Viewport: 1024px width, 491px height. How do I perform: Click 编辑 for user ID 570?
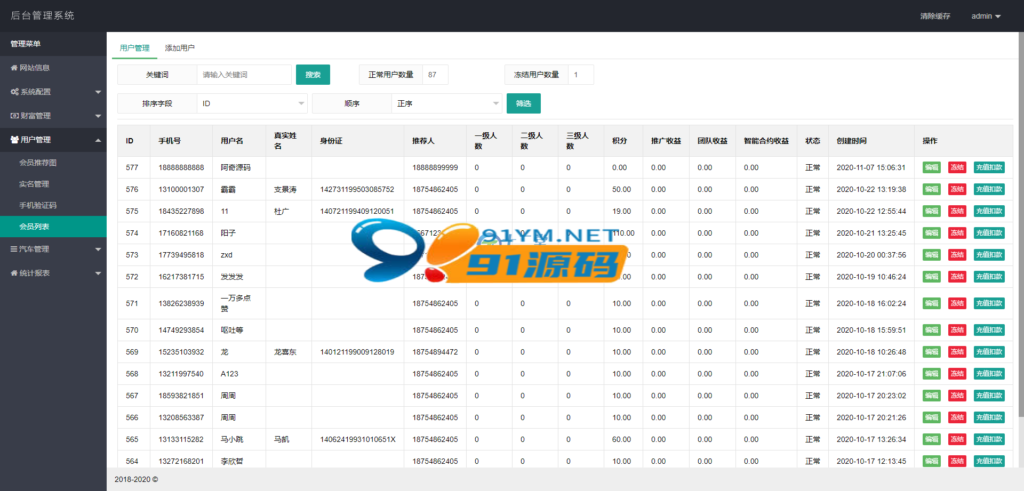(932, 330)
